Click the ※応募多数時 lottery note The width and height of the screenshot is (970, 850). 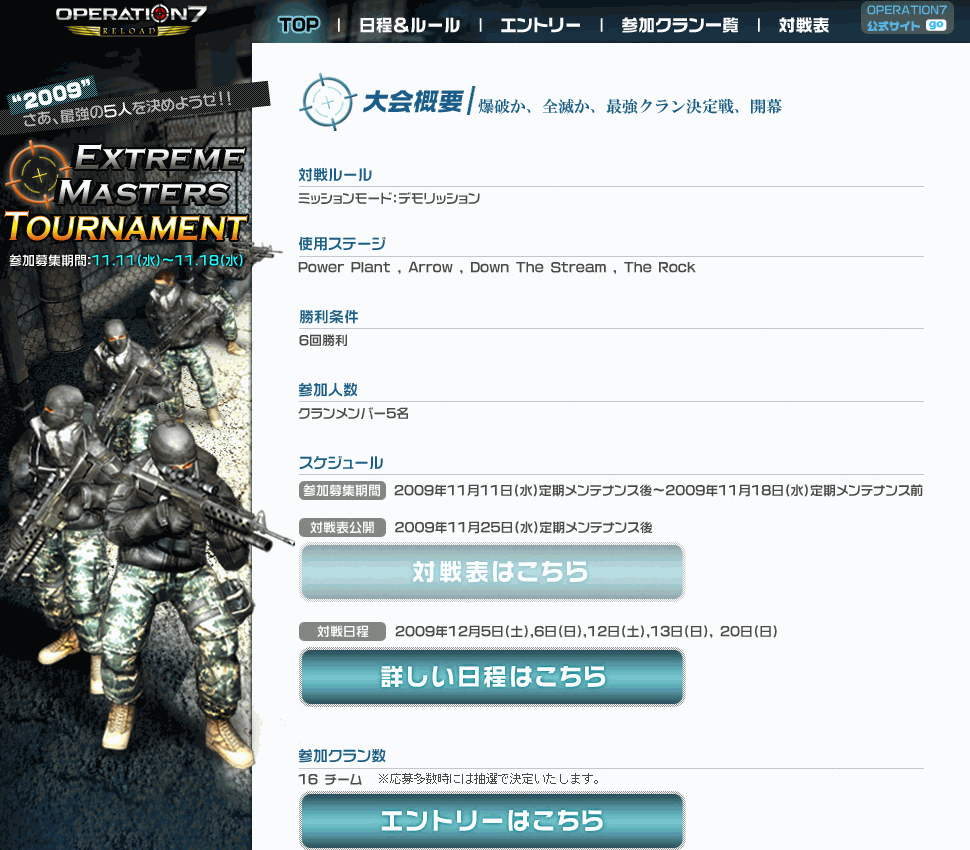pyautogui.click(x=489, y=779)
